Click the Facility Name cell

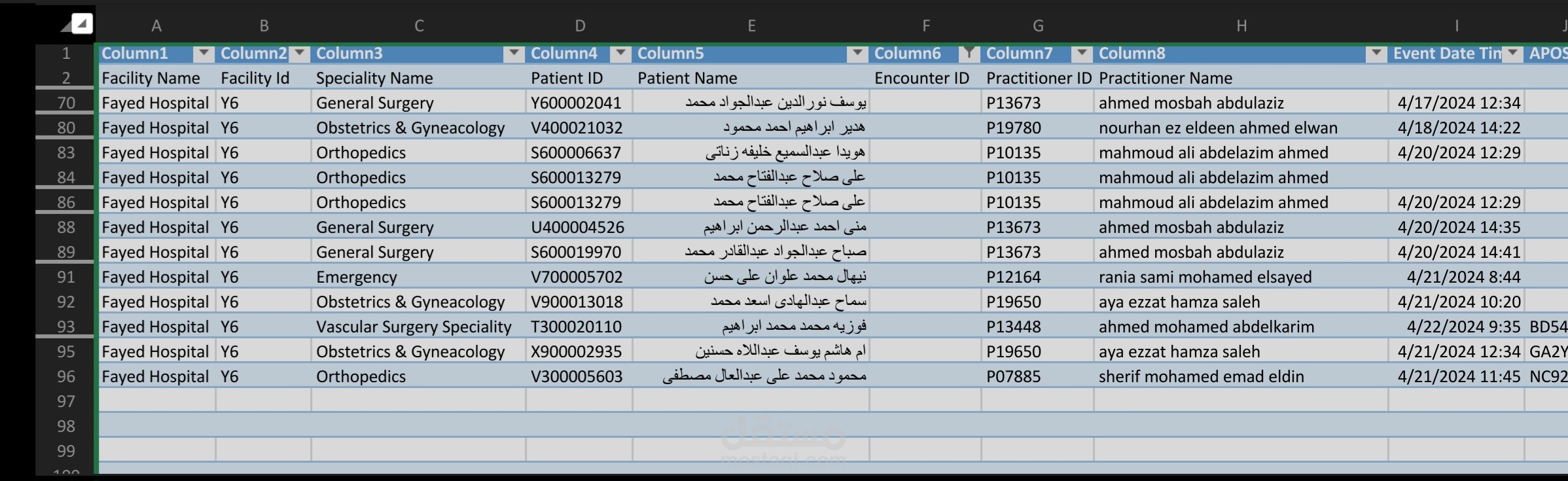(x=156, y=78)
